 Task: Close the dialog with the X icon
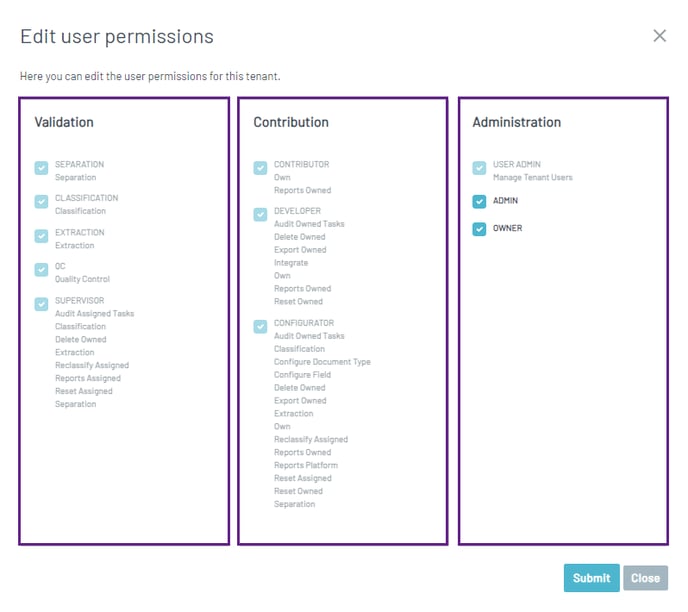[x=659, y=36]
